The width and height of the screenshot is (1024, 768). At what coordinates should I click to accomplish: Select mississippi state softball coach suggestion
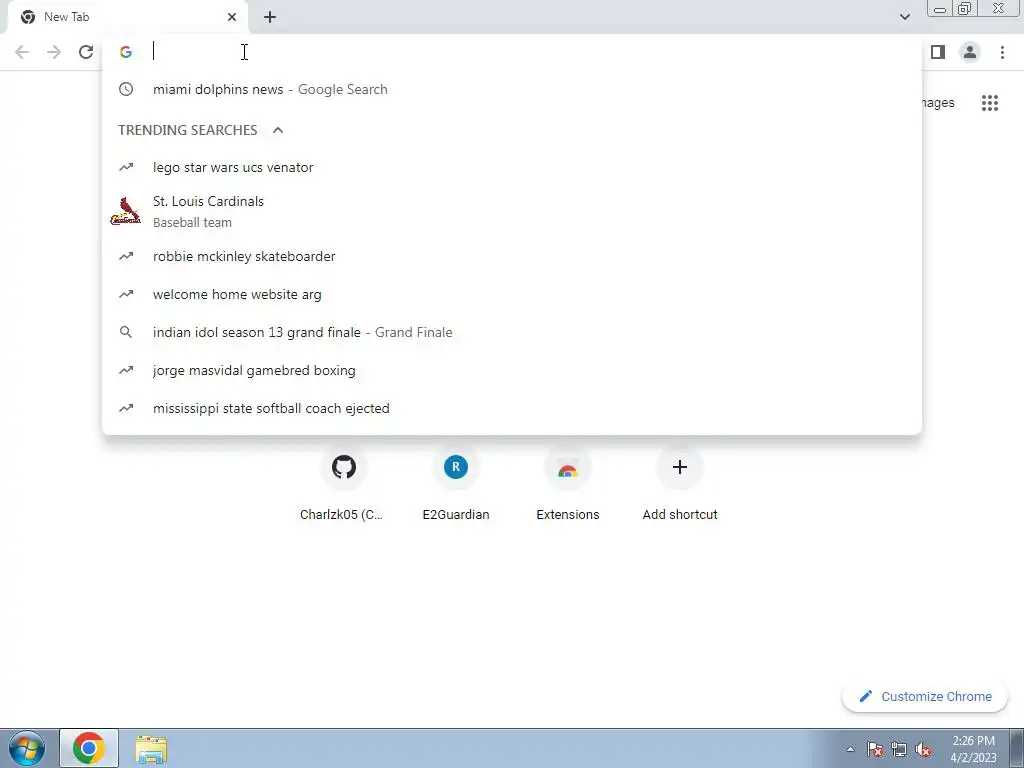pos(512,408)
